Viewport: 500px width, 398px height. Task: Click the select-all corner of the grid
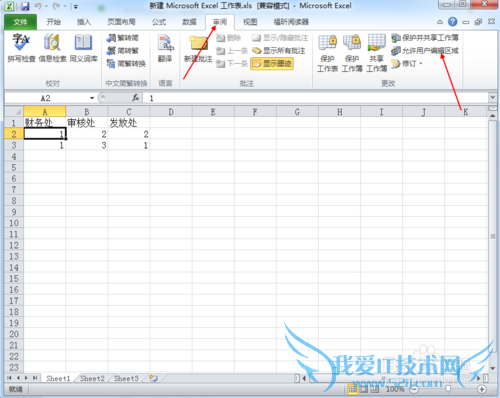pos(14,111)
